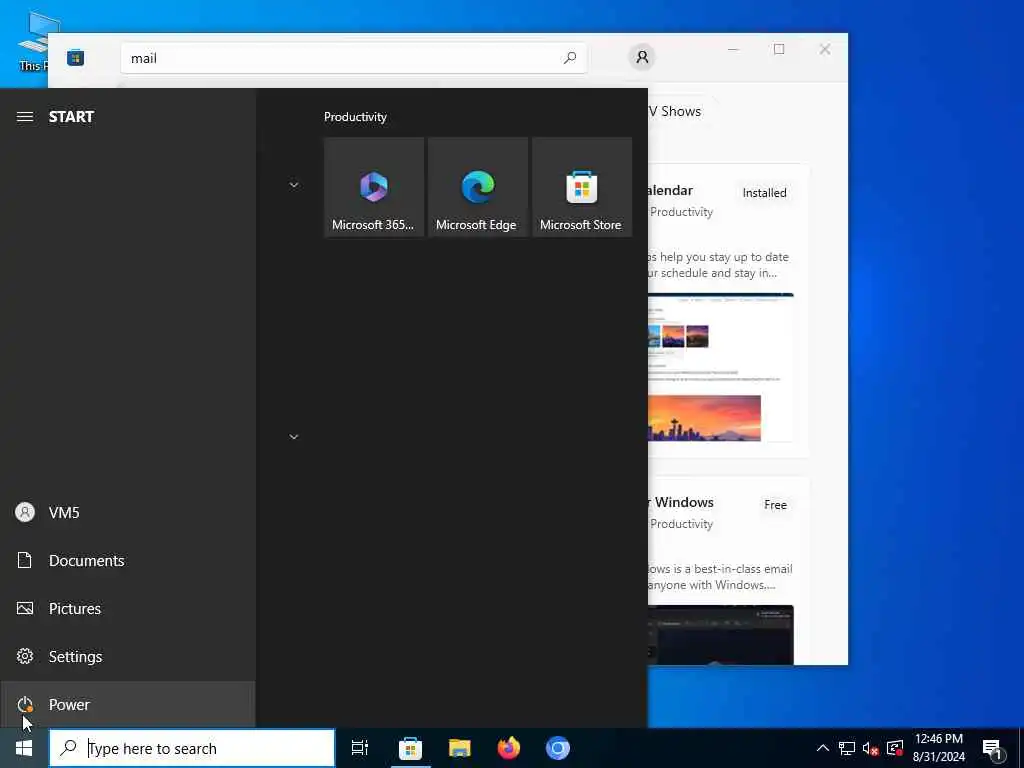This screenshot has height=768, width=1024.
Task: Open Task View from the taskbar
Action: [x=360, y=748]
